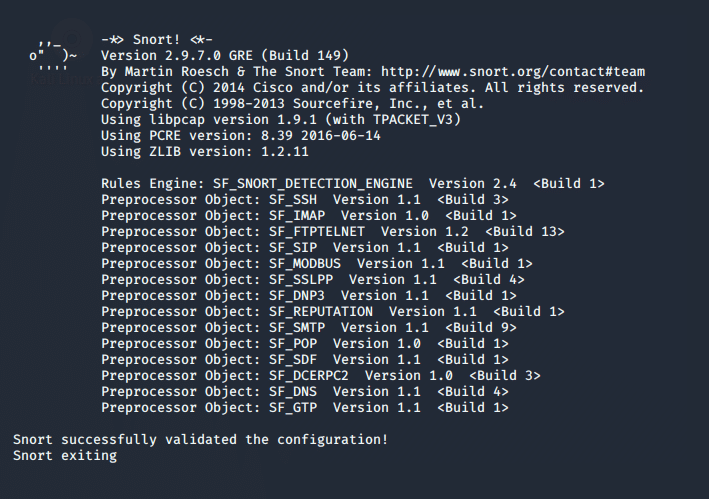The height and width of the screenshot is (499, 709).
Task: Click the Rules Engine SF_SNORT_DETECTION_ENGINE line
Action: point(352,184)
